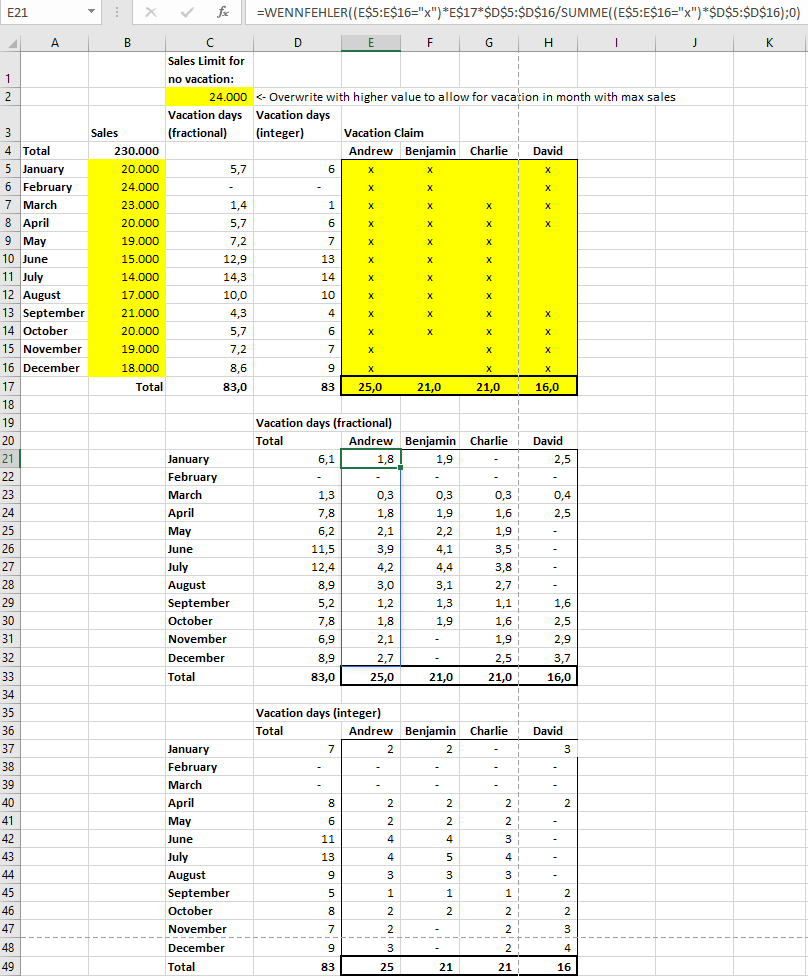Viewport: 808px width, 976px height.
Task: Select Andrew's vacation total 25,0 in row 17
Action: click(x=371, y=387)
